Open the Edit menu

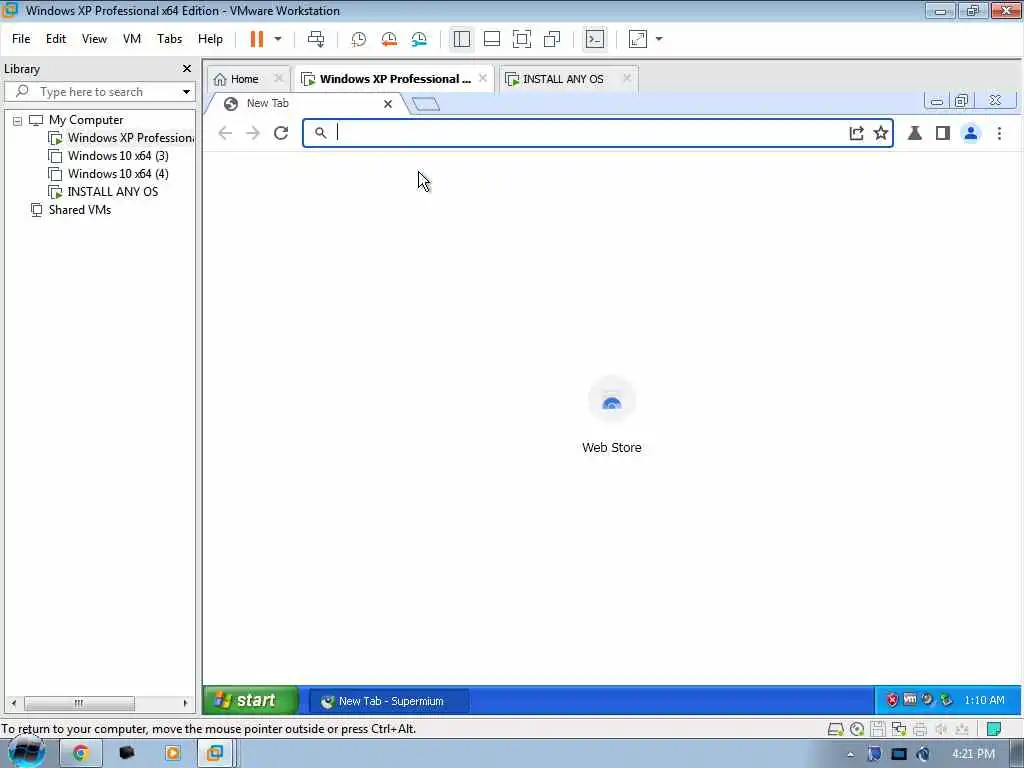coord(56,39)
